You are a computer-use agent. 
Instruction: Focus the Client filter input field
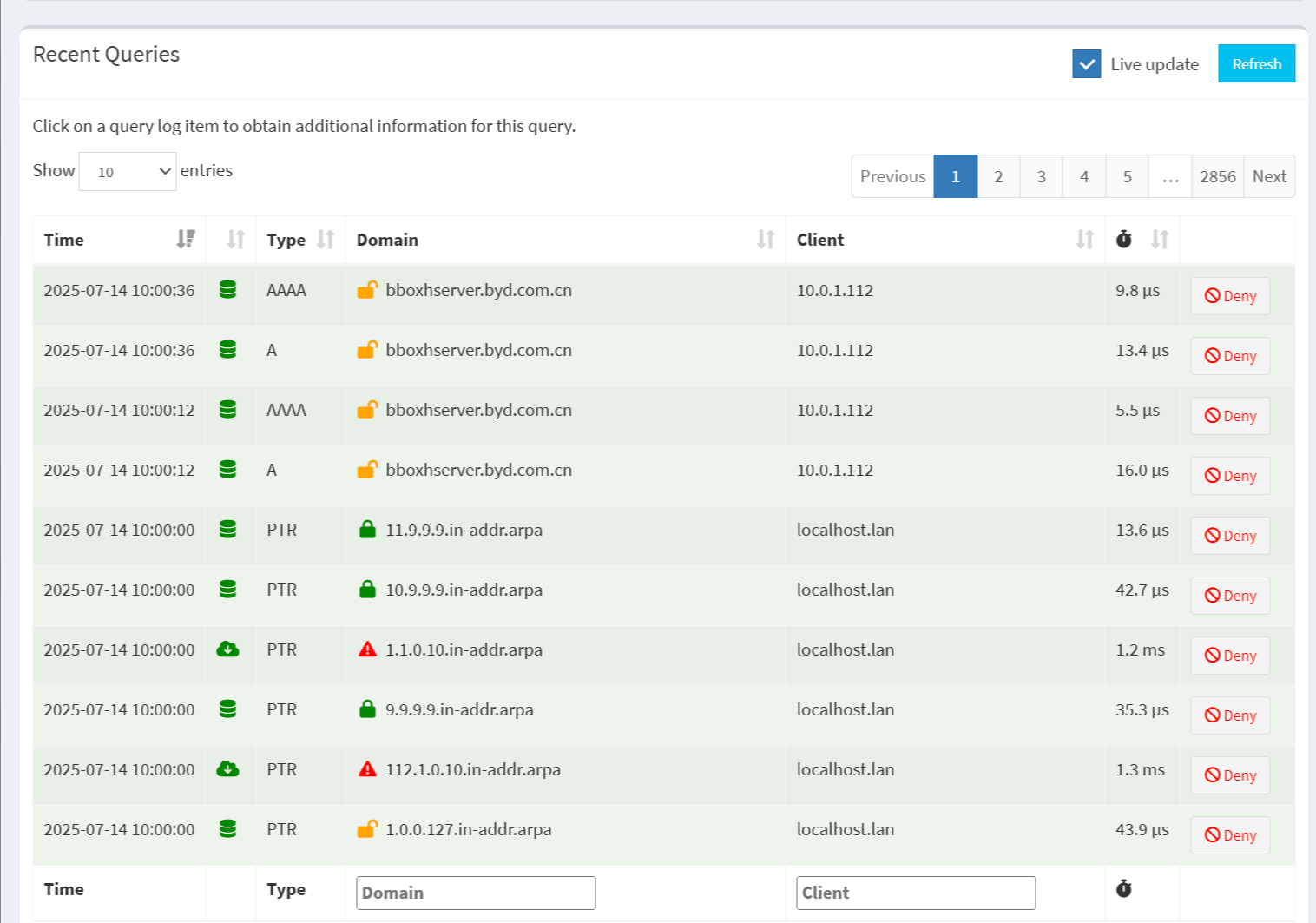(x=916, y=893)
